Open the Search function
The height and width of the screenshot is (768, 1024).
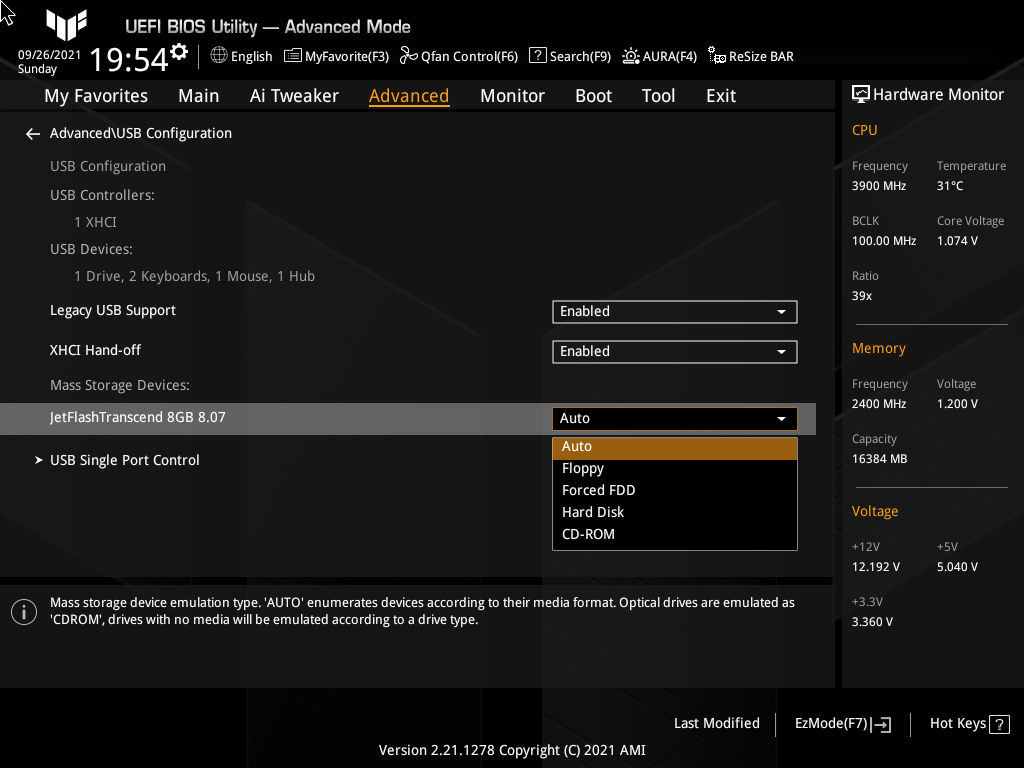click(x=569, y=57)
